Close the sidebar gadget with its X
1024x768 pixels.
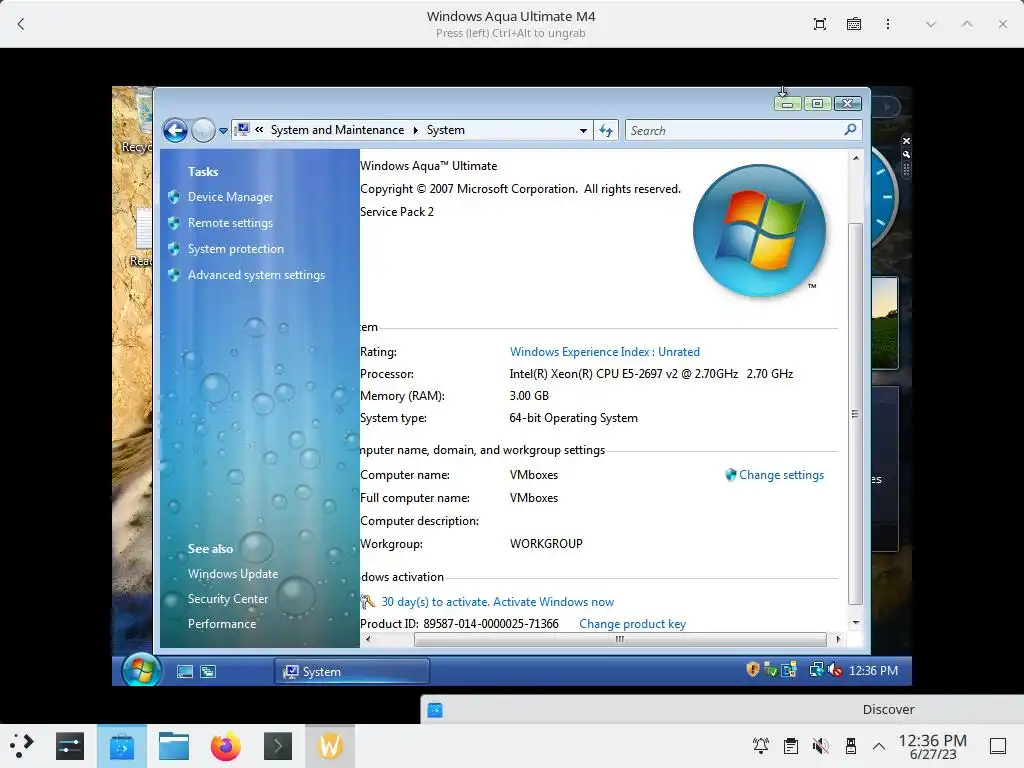coord(906,141)
